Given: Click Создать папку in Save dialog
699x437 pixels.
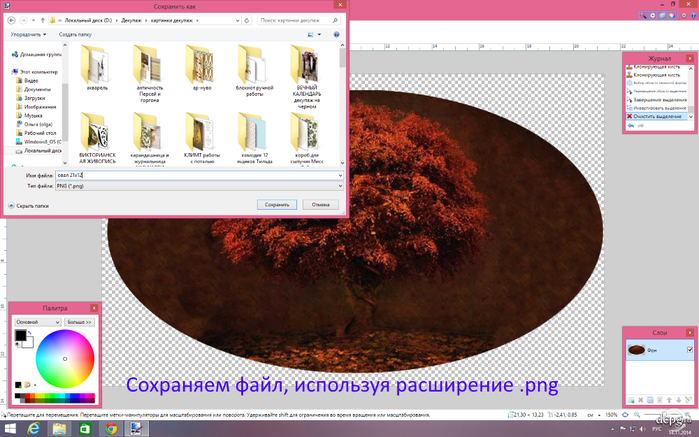Looking at the screenshot, I should pos(75,34).
